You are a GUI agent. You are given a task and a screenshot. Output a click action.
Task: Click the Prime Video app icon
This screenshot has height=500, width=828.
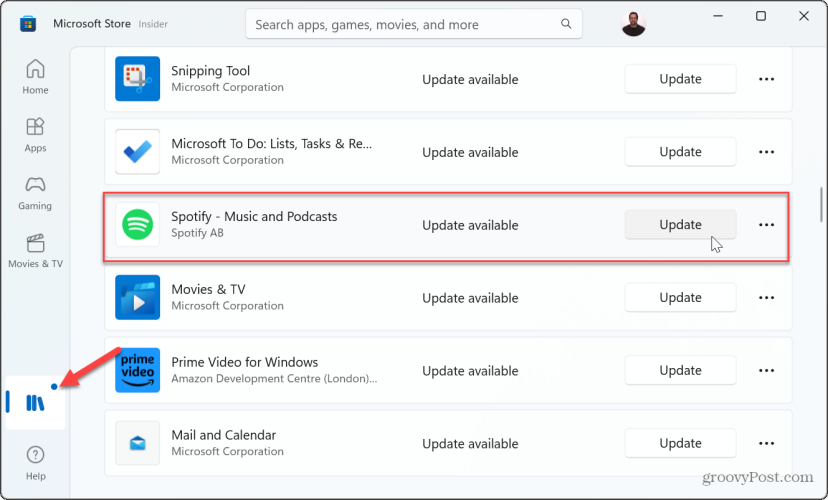[137, 370]
